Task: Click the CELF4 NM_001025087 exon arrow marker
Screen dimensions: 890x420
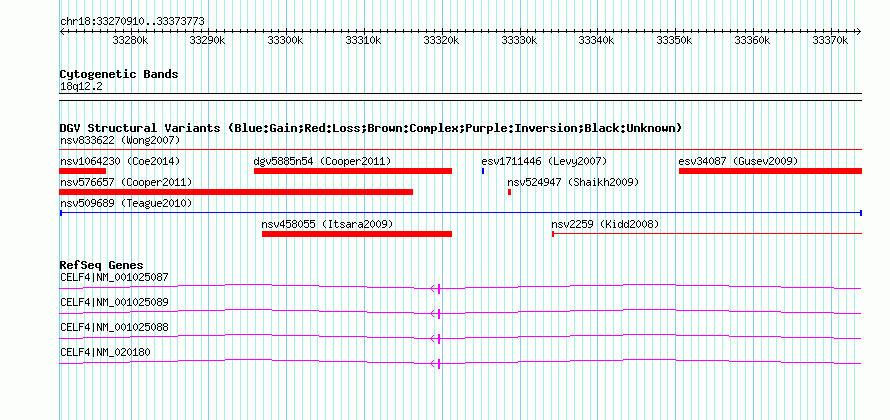Action: click(436, 288)
